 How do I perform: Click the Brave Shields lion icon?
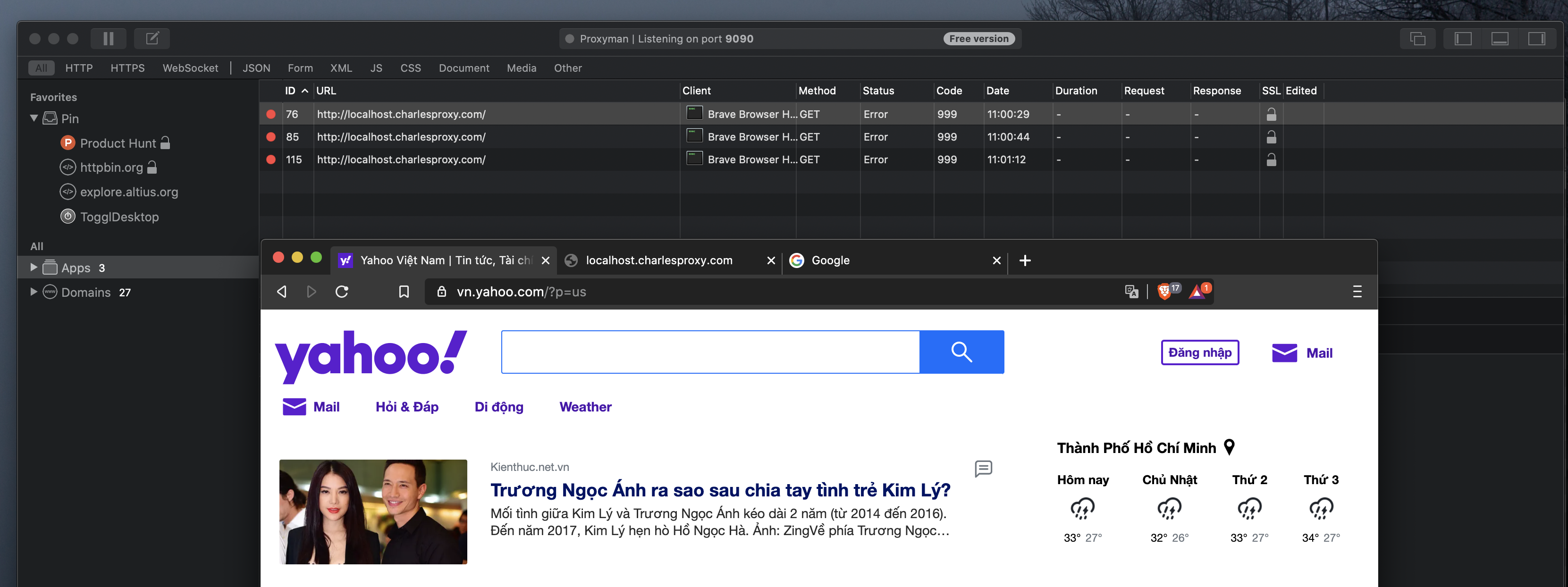point(1164,291)
